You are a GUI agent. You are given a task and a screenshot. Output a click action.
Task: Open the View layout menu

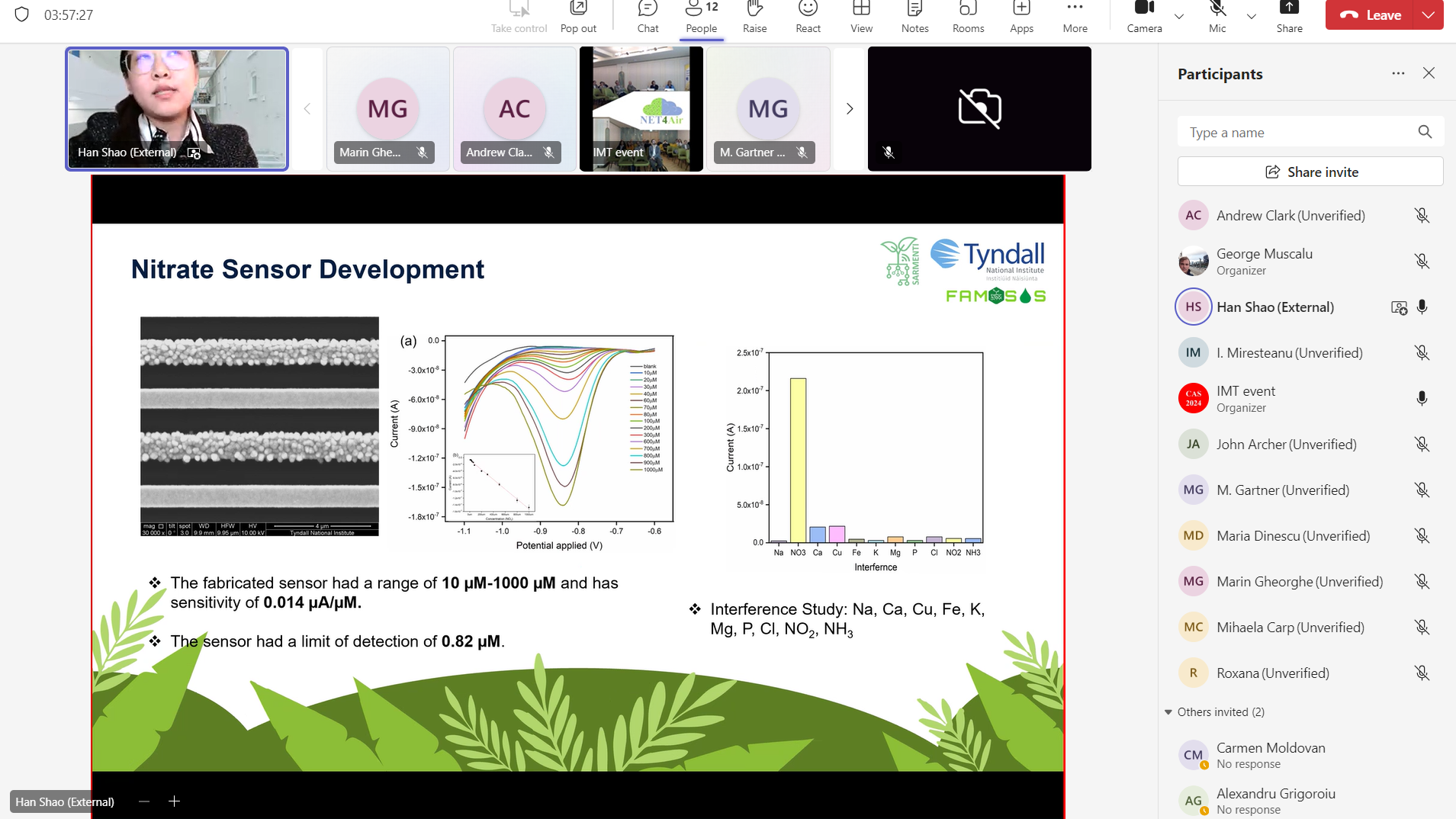point(861,17)
